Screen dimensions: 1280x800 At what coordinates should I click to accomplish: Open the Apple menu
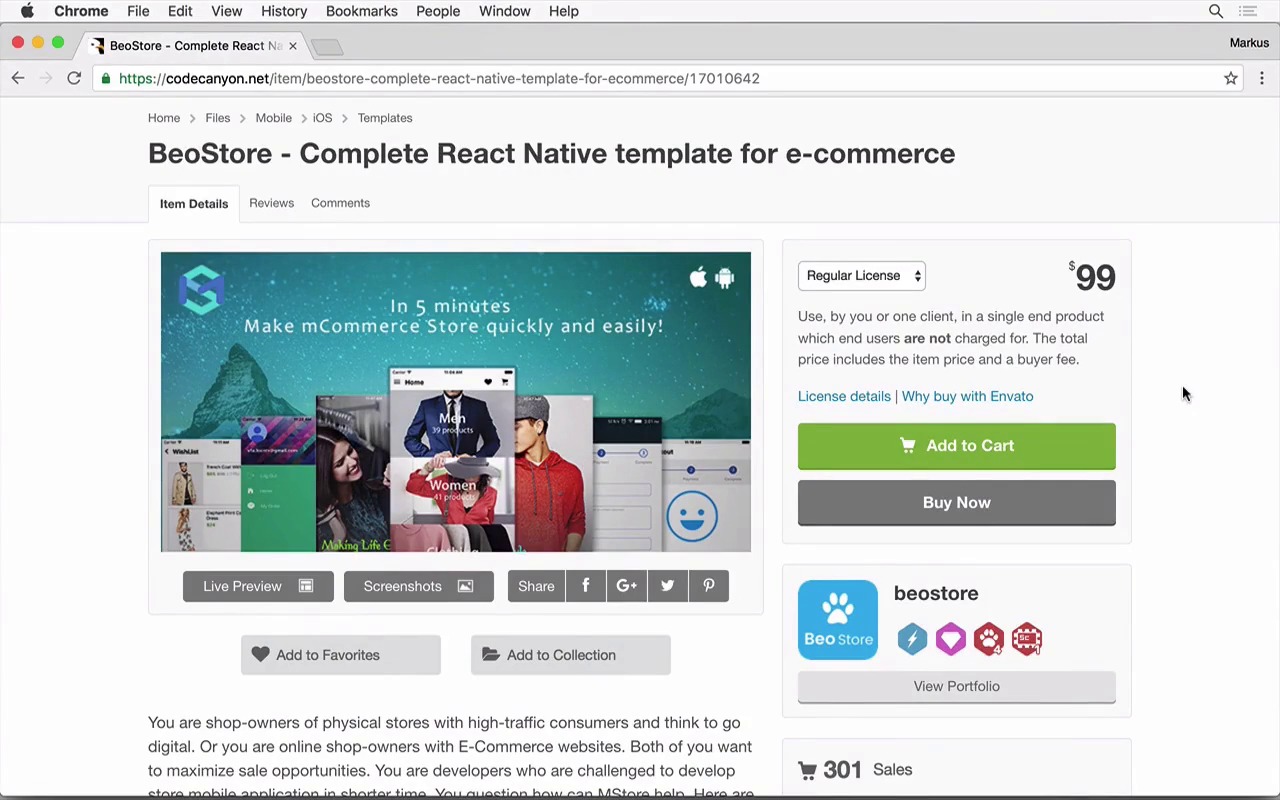tap(27, 11)
